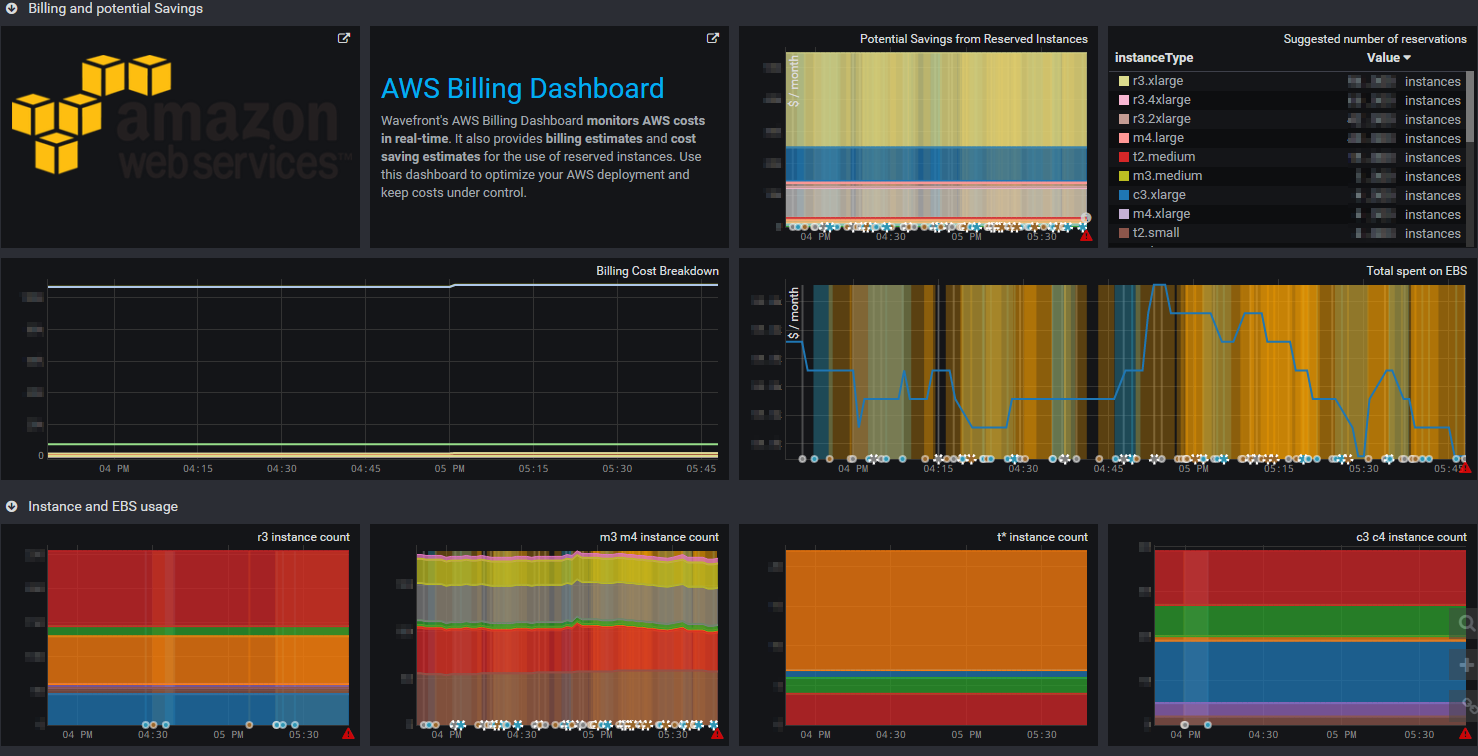Open the r3 instance count chart title
This screenshot has height=756, width=1478.
pos(303,537)
